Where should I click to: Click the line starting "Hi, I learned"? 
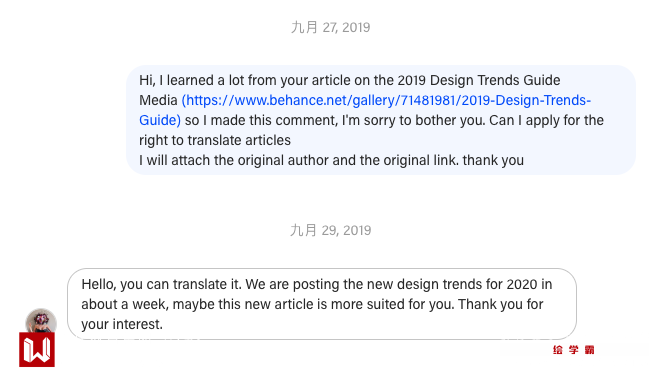(350, 80)
